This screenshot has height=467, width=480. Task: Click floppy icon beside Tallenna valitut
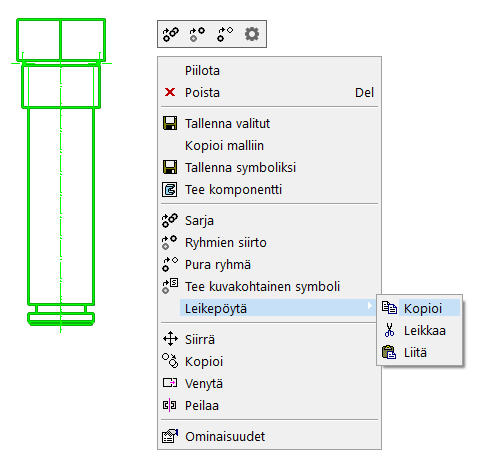click(x=170, y=123)
